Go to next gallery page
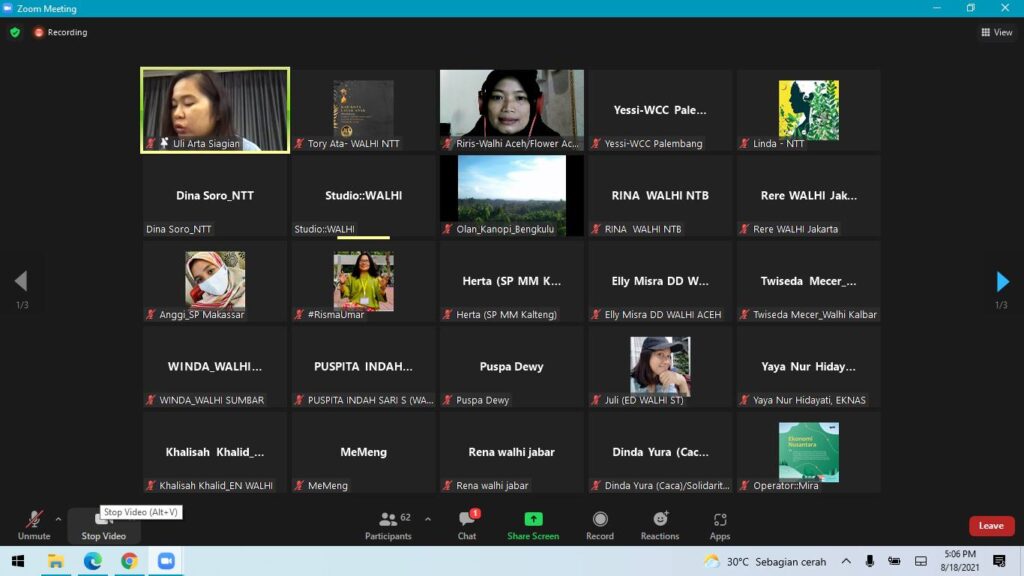 point(1003,281)
